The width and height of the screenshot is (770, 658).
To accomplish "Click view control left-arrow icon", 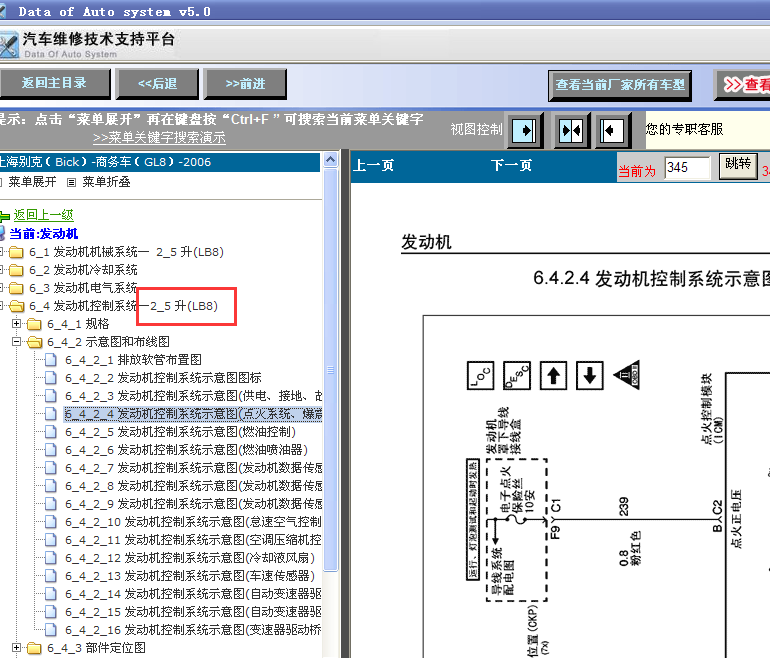I will [612, 131].
